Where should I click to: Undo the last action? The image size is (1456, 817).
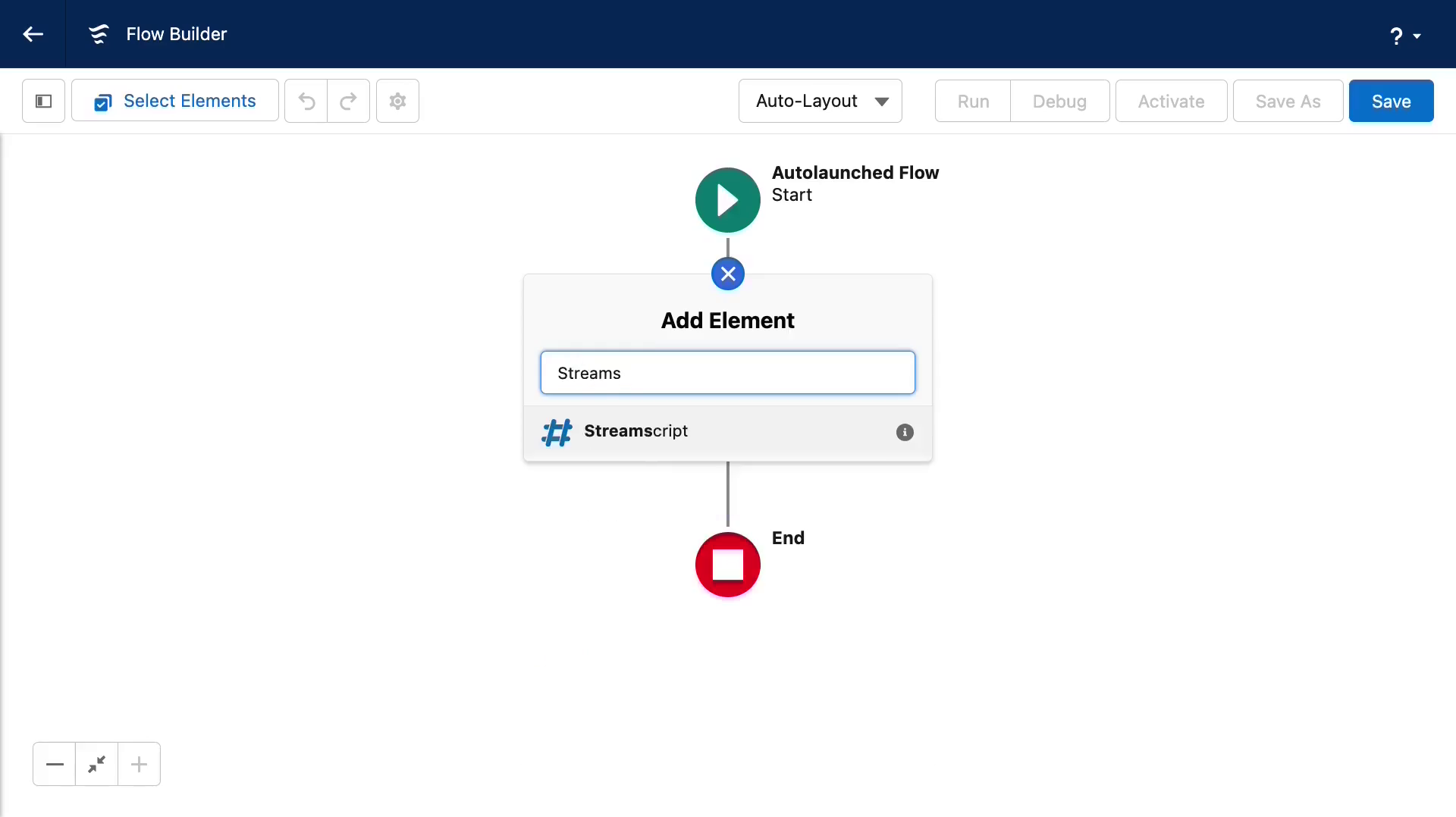tap(306, 101)
